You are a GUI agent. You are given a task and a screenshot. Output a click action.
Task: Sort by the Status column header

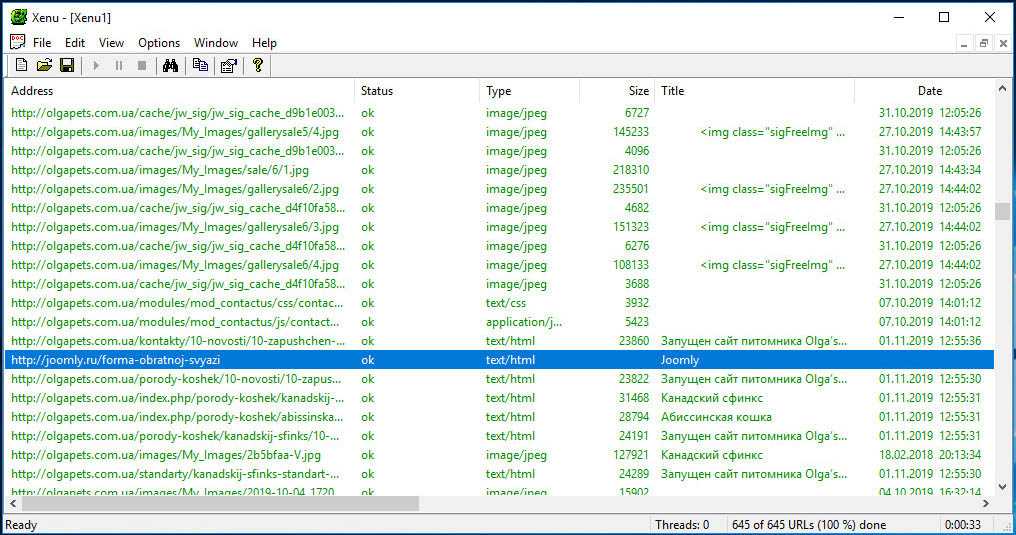click(417, 91)
